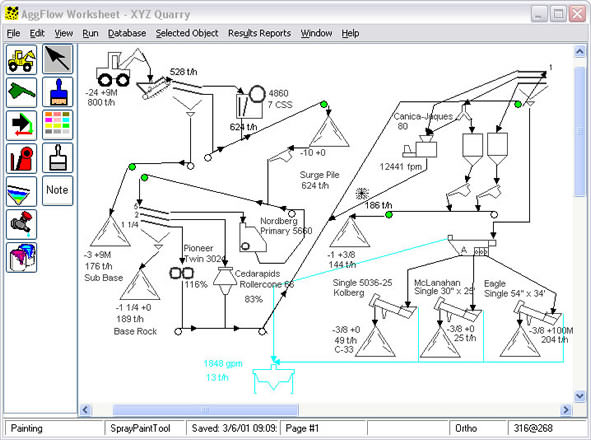Click the 12441 fpm label

(401, 167)
